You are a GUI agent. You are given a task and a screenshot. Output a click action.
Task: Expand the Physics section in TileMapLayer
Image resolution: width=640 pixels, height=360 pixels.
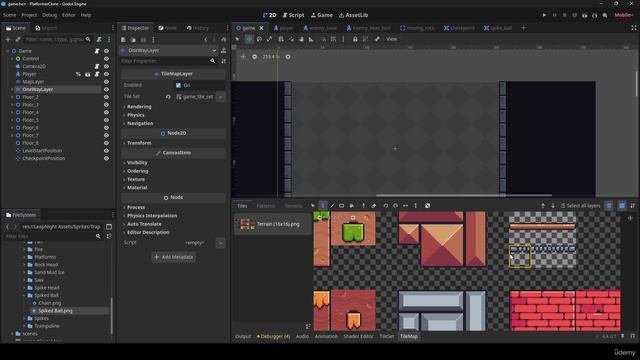point(136,115)
